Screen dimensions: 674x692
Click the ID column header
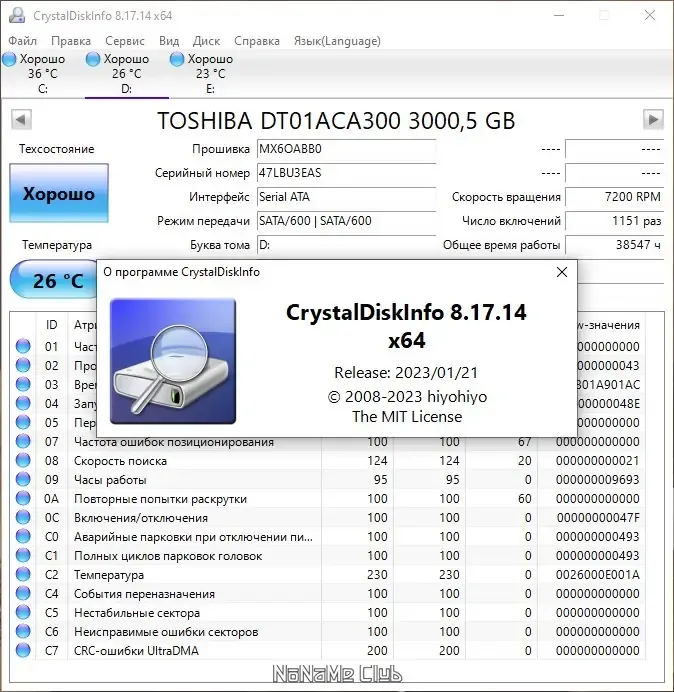(x=51, y=325)
